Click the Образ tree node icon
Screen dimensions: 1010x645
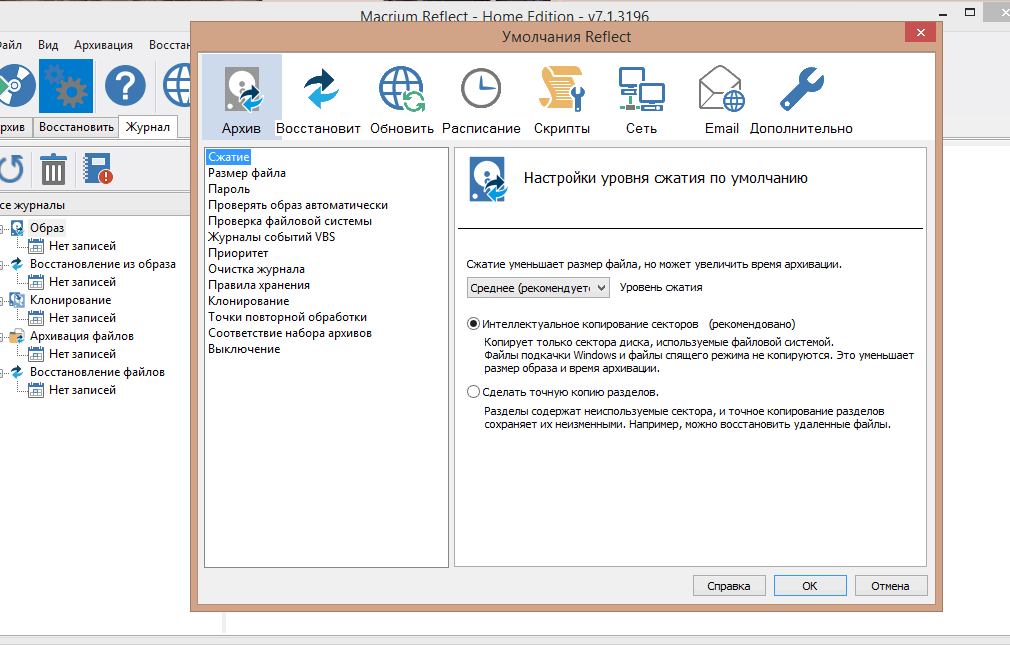[17, 228]
